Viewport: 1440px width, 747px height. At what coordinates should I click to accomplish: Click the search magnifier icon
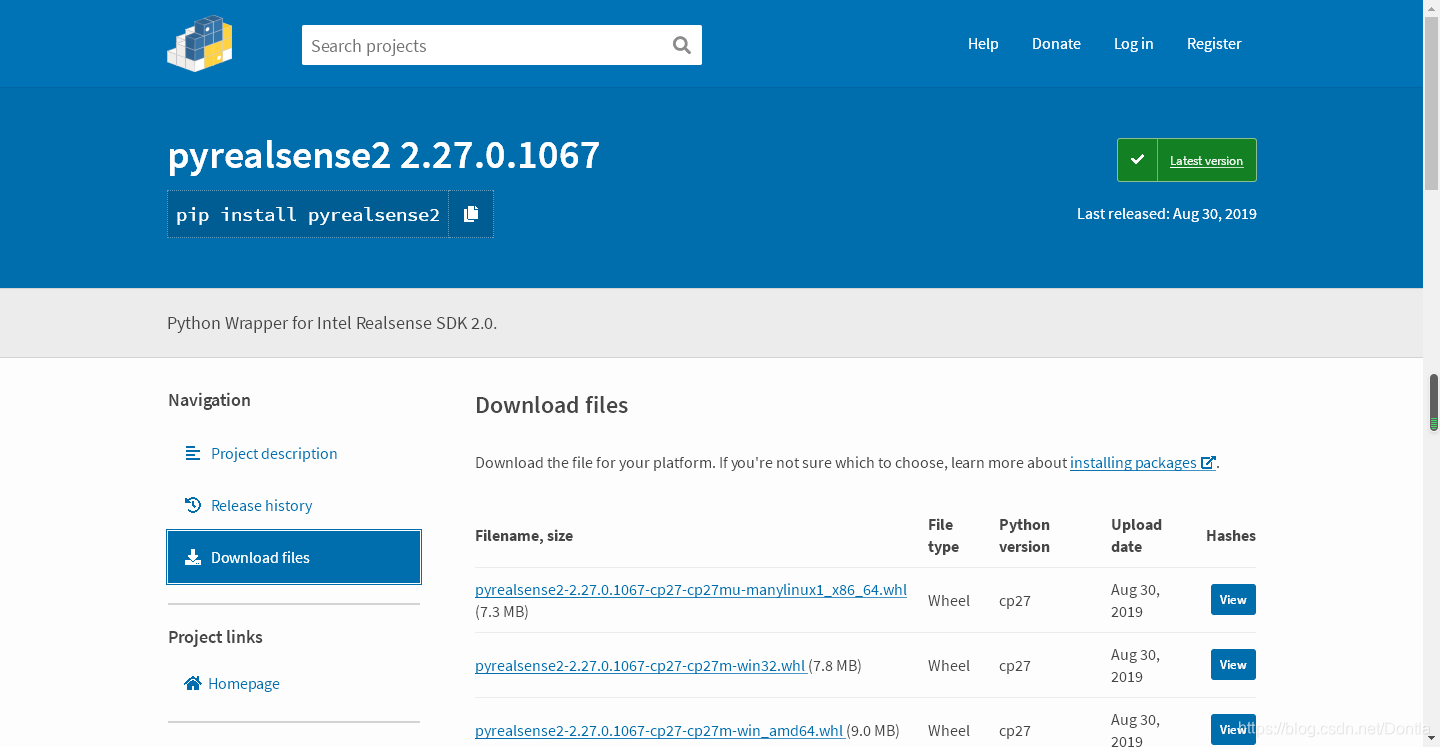click(x=682, y=45)
